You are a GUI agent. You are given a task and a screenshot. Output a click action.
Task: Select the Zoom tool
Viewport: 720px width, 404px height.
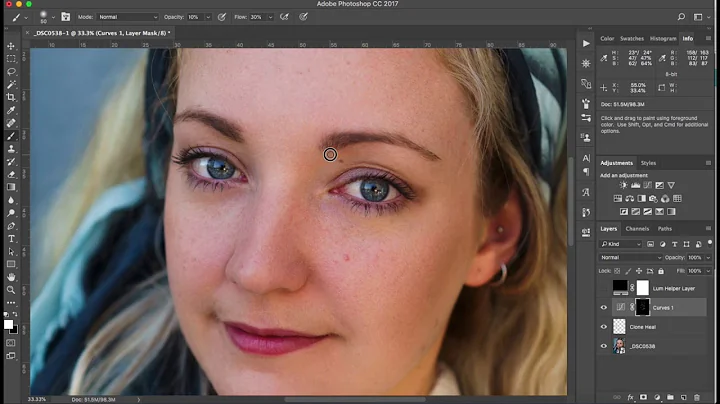coord(11,290)
